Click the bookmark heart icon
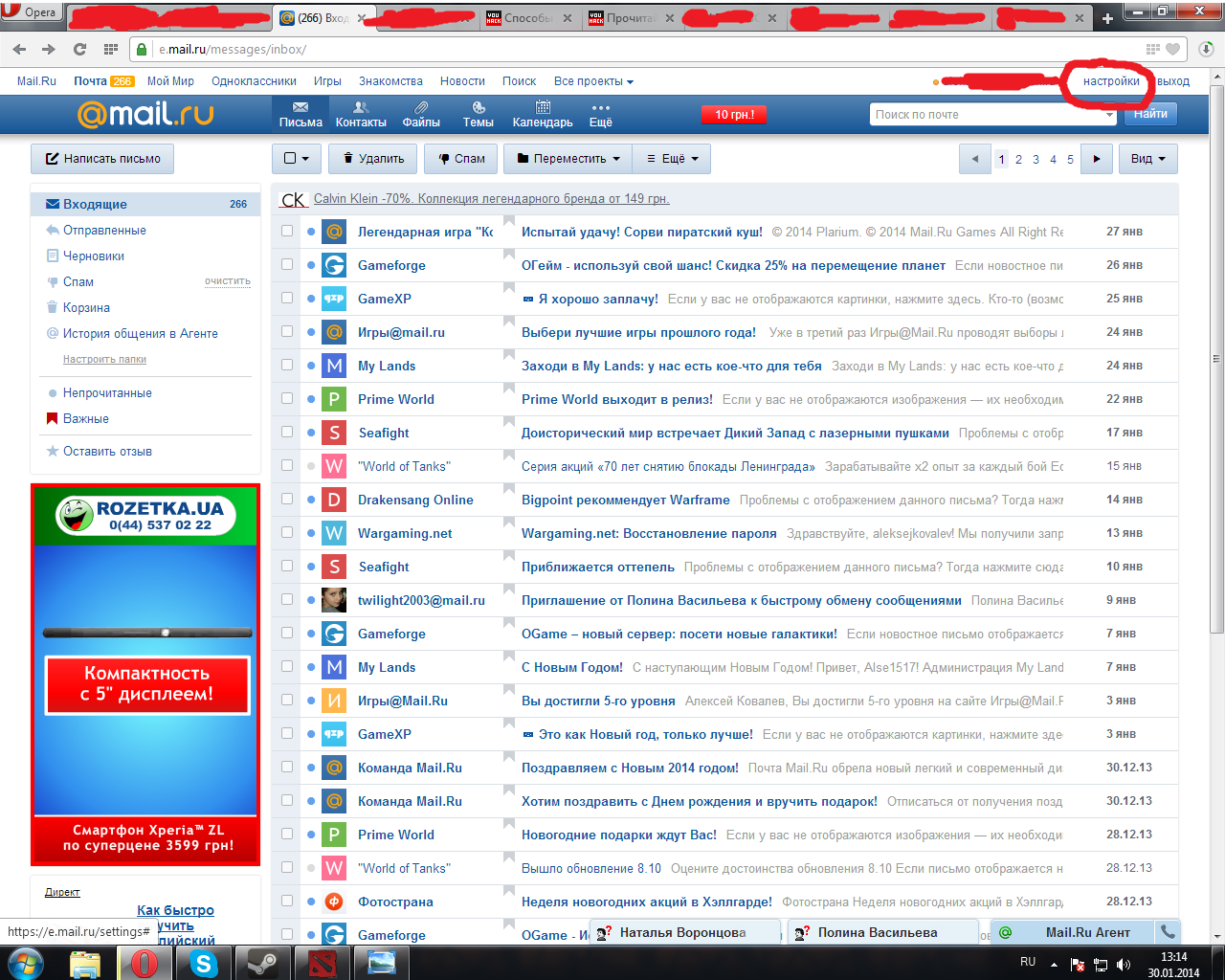Image resolution: width=1225 pixels, height=980 pixels. click(1173, 49)
